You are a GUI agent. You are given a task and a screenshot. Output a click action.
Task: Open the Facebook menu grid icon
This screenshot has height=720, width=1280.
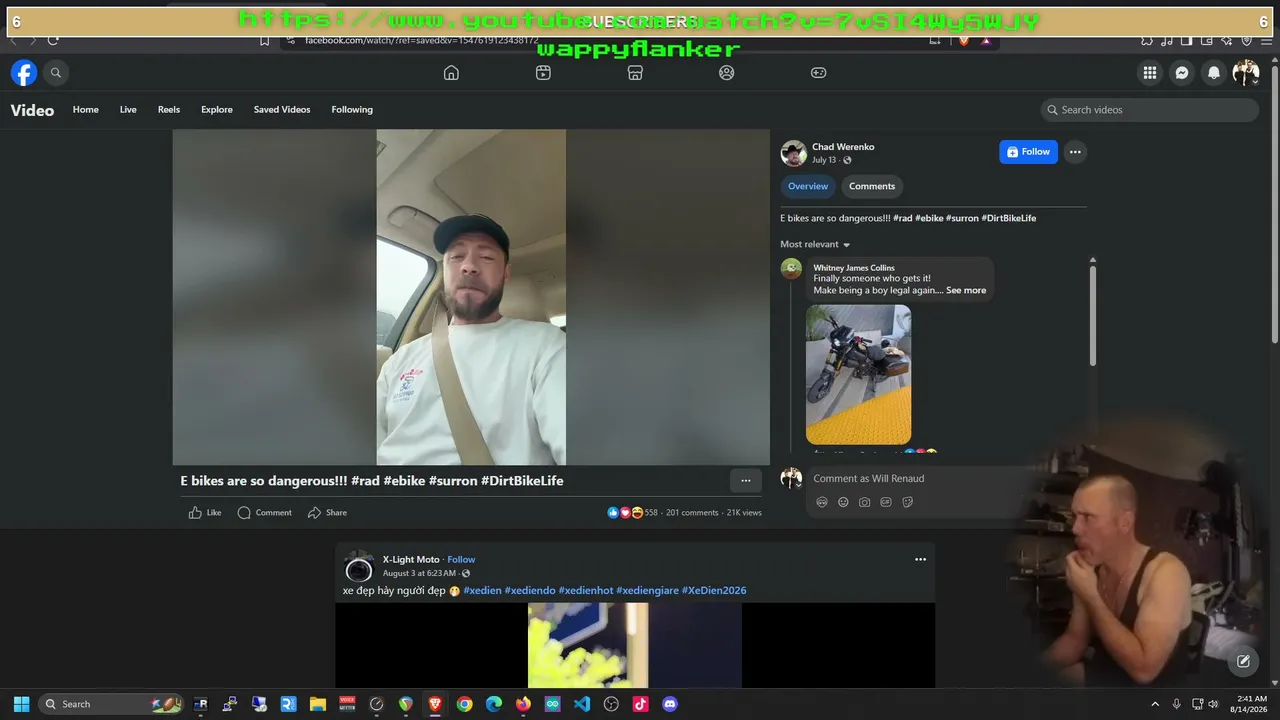1150,73
